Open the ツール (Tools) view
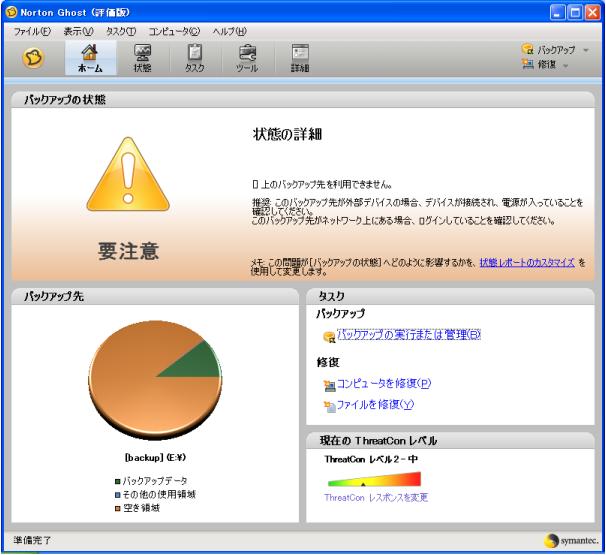Screen dimensions: 606x555 point(247,58)
